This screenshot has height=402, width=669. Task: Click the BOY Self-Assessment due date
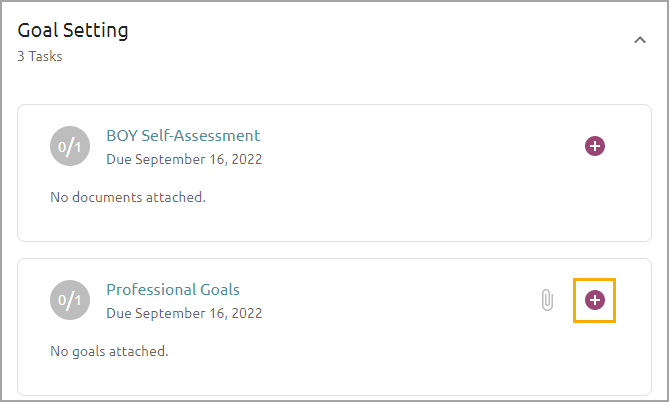[x=184, y=159]
